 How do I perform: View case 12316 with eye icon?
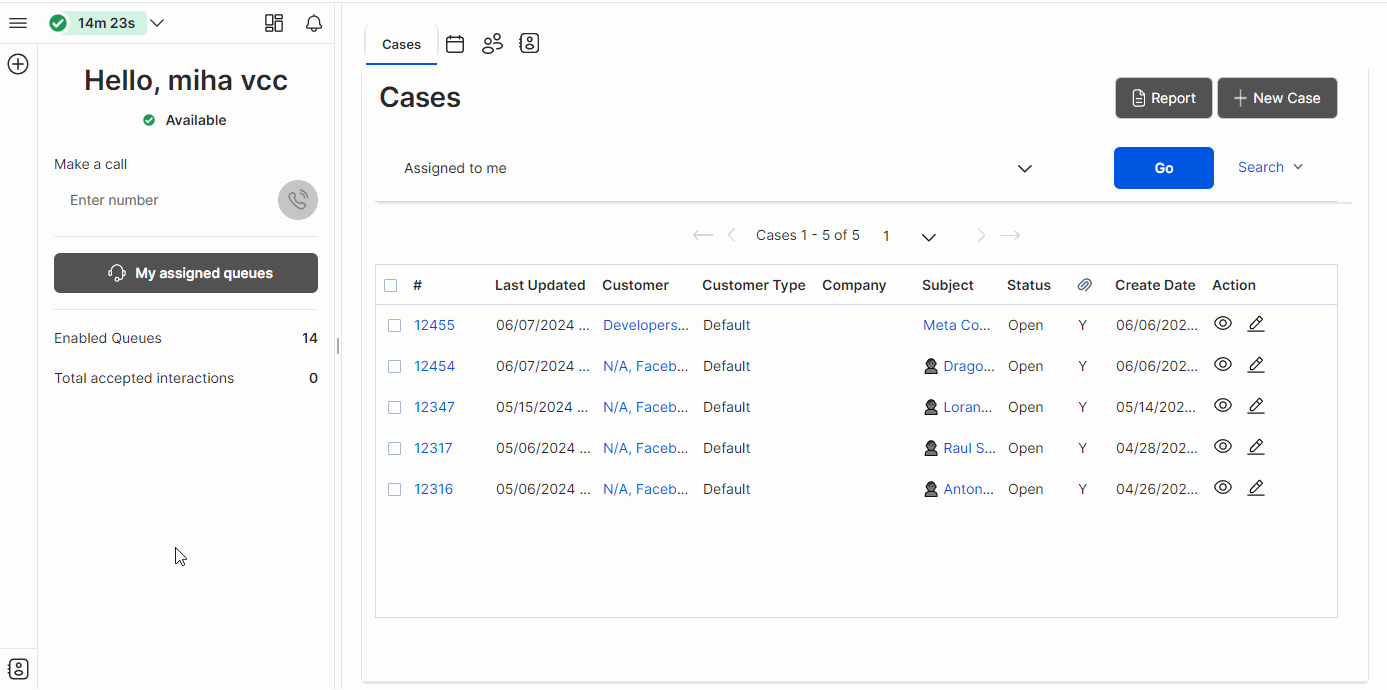1223,488
